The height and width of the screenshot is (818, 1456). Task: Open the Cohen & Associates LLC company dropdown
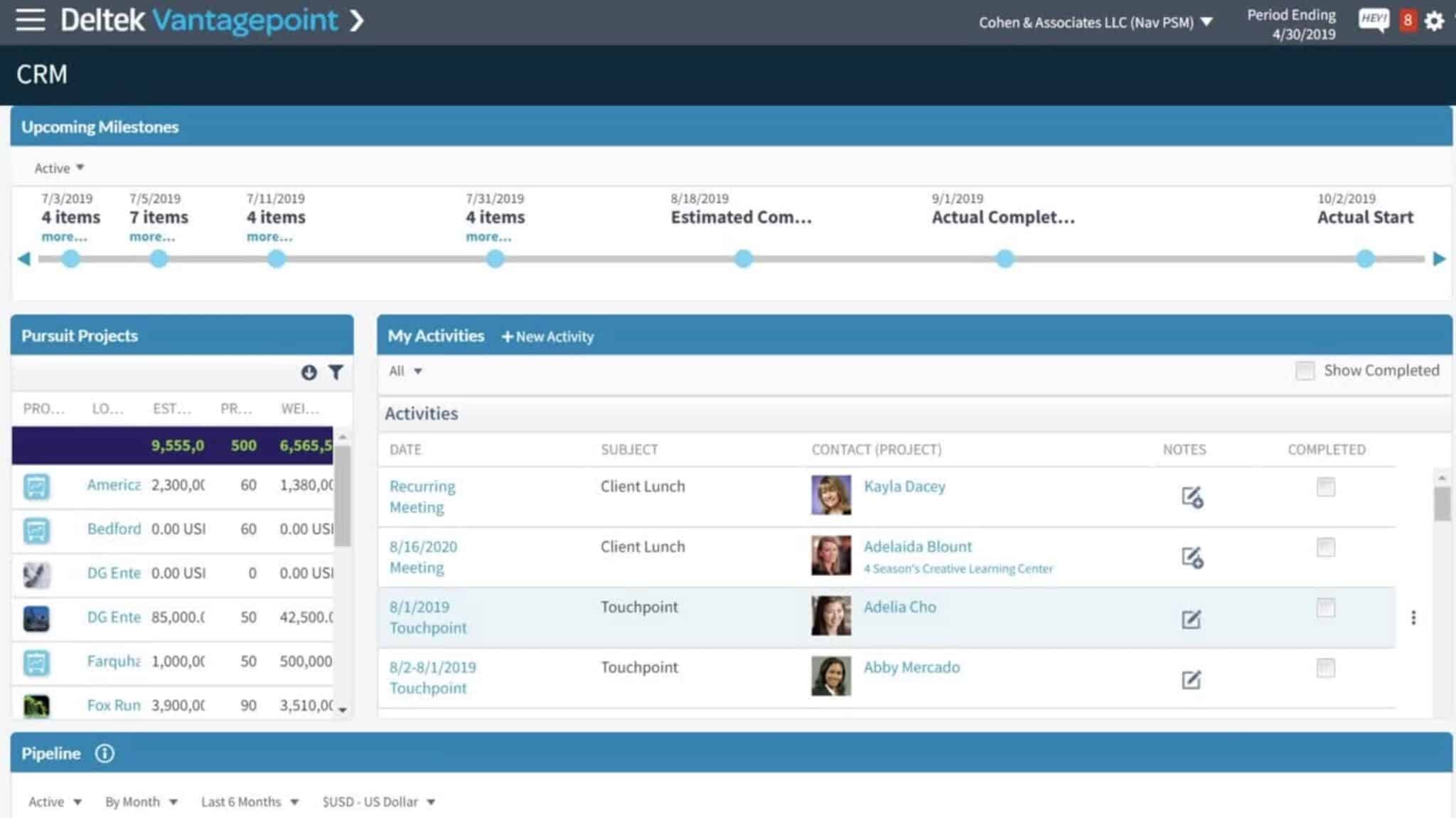(1096, 22)
